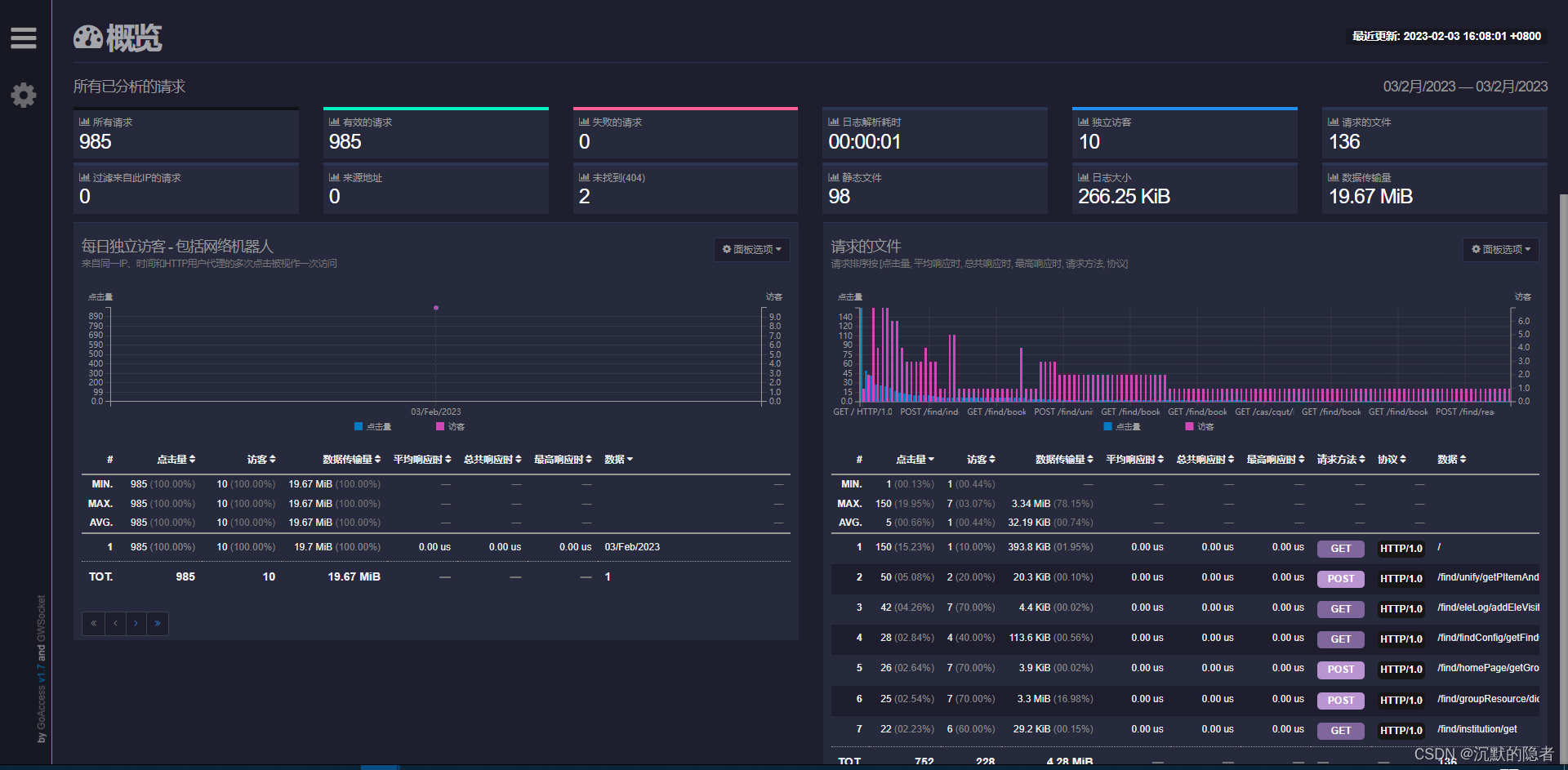Click the /find/unify/getPItemAnd request link
Image resolution: width=1568 pixels, height=770 pixels.
pos(1488,577)
